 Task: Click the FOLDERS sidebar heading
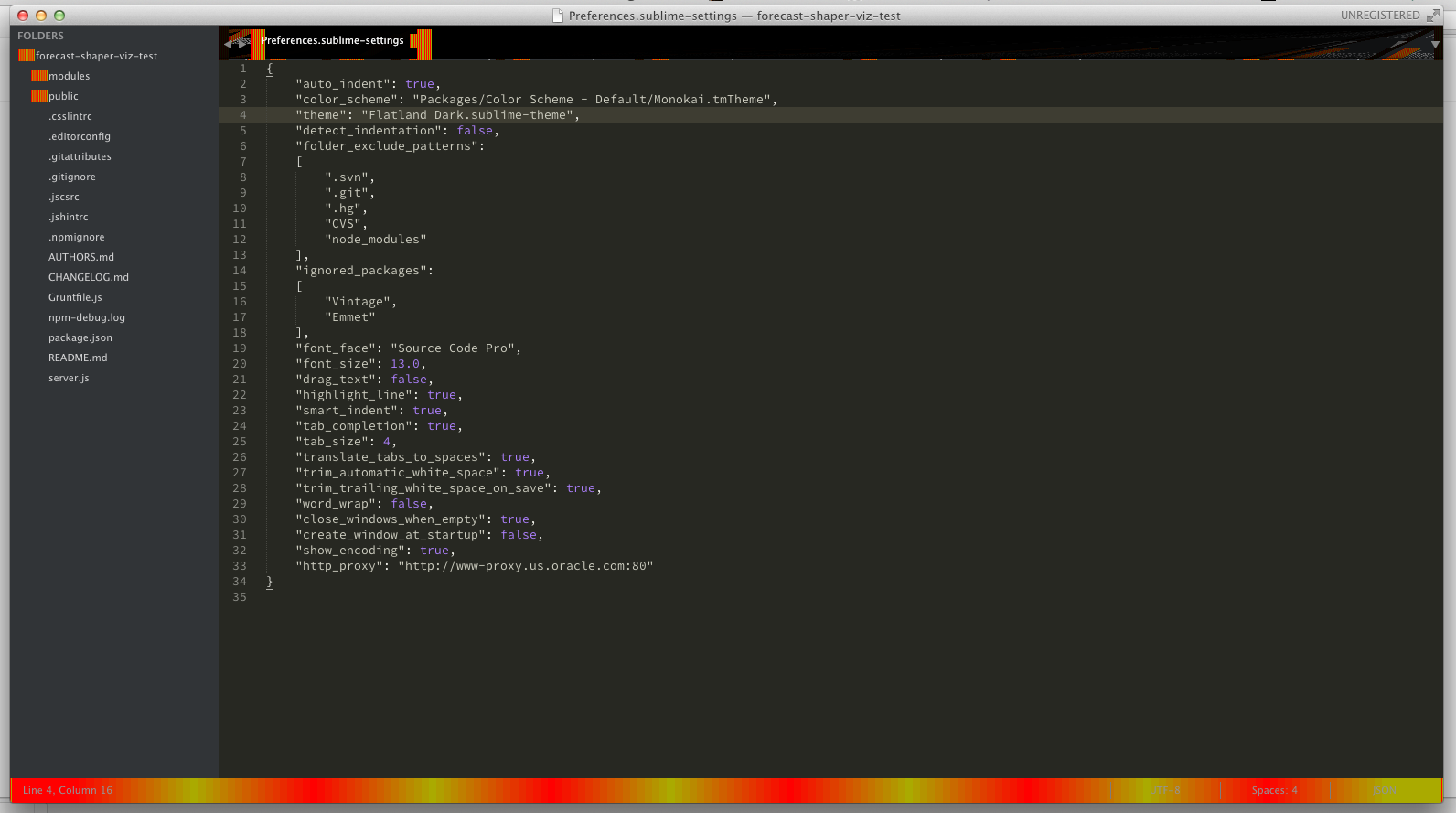40,36
